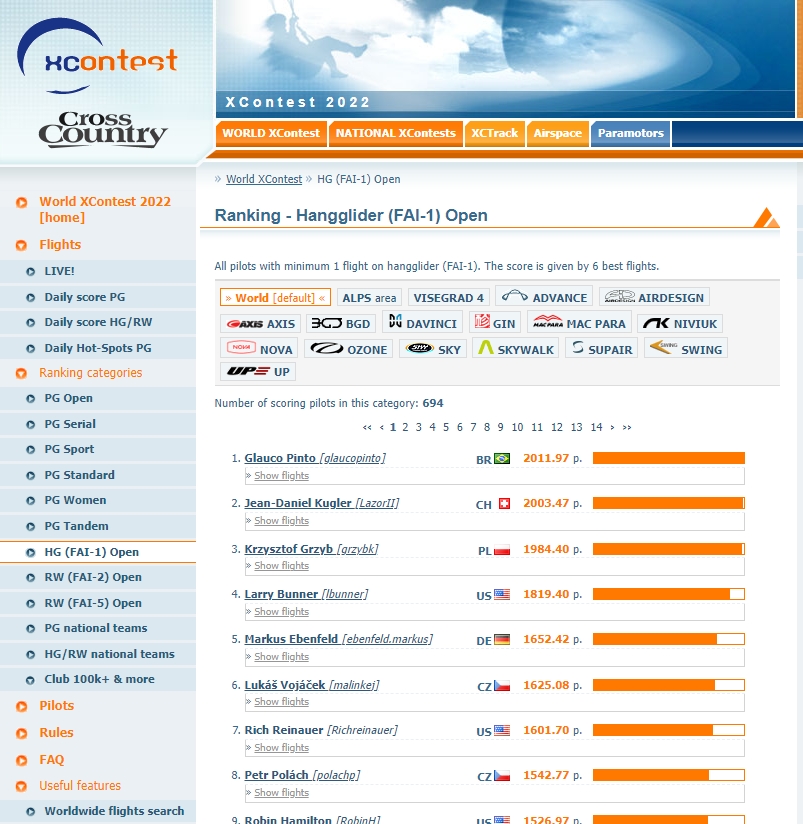Switch to the Airspace tab

(558, 133)
